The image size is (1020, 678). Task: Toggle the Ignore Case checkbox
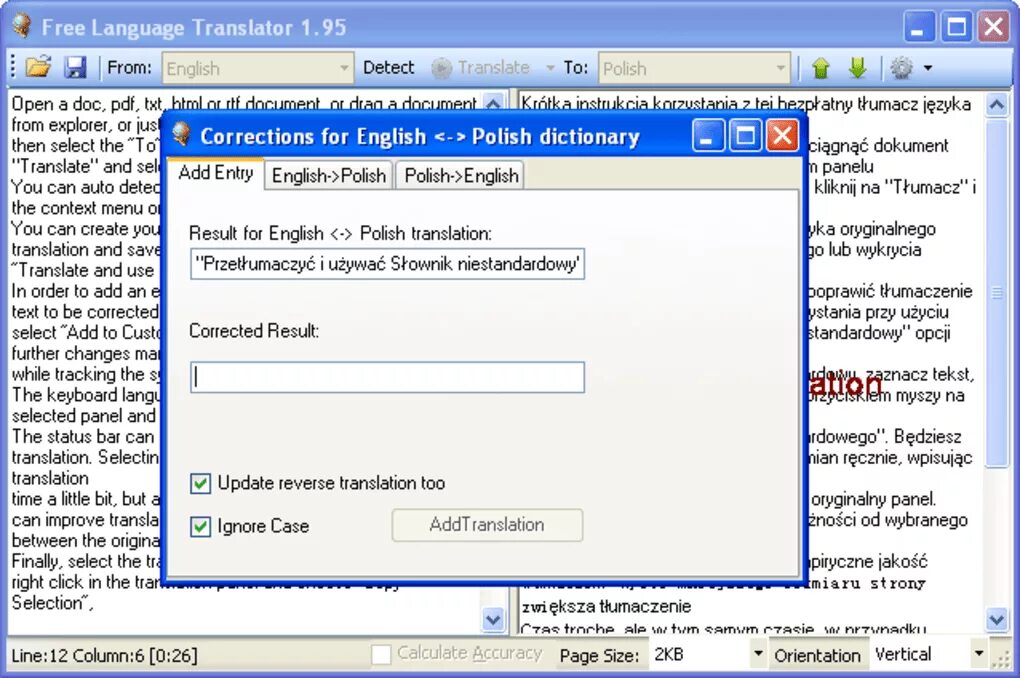point(200,526)
